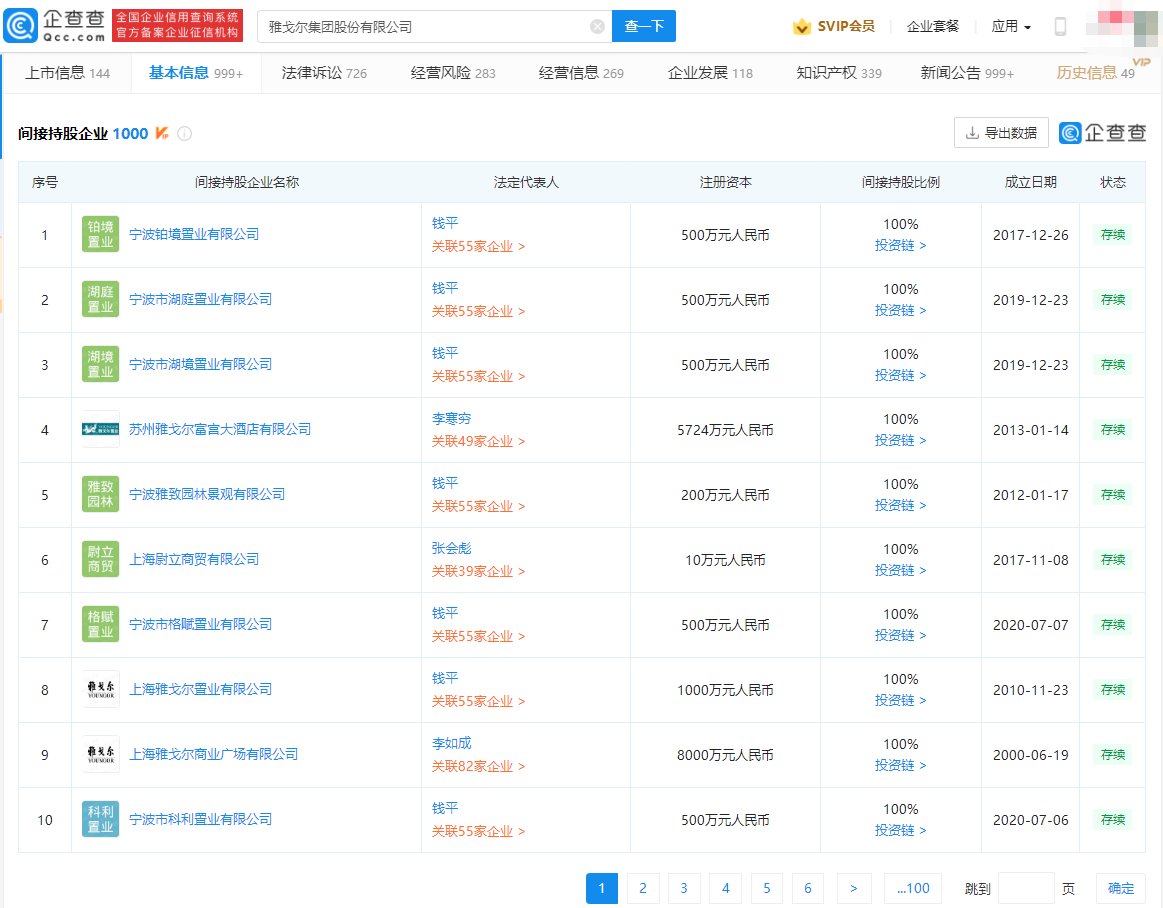This screenshot has height=908, width=1163.
Task: Clear the search box via the X icon
Action: tap(598, 25)
